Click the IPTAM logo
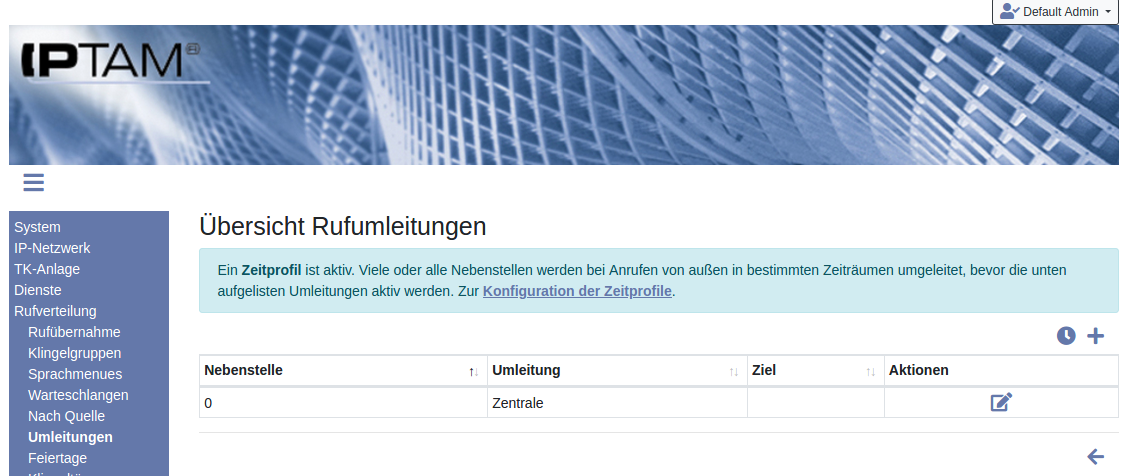The width and height of the screenshot is (1124, 476). 110,60
